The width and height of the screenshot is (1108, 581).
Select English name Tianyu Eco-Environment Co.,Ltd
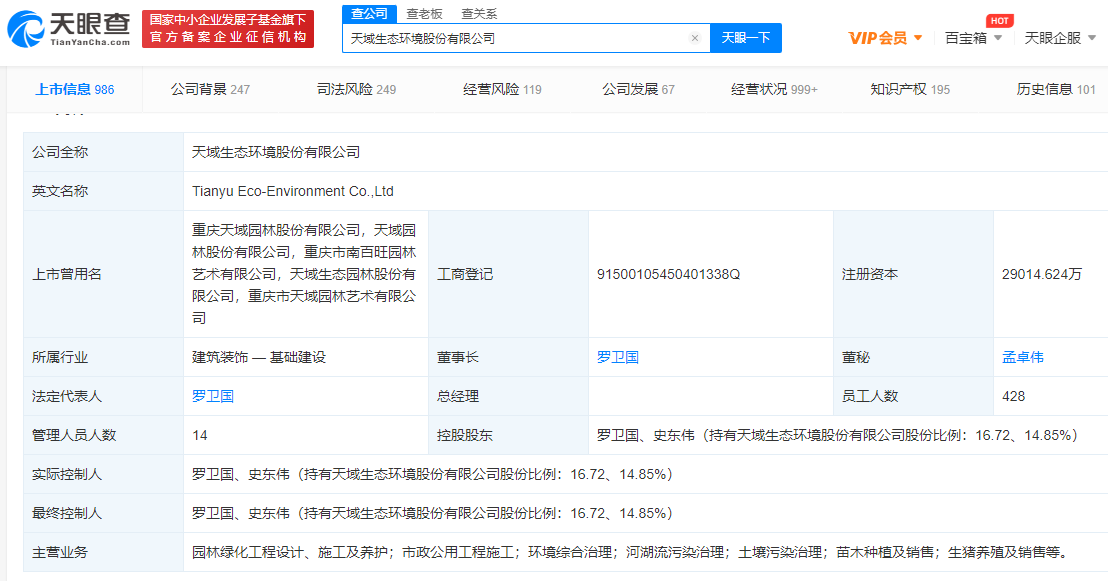tap(293, 192)
